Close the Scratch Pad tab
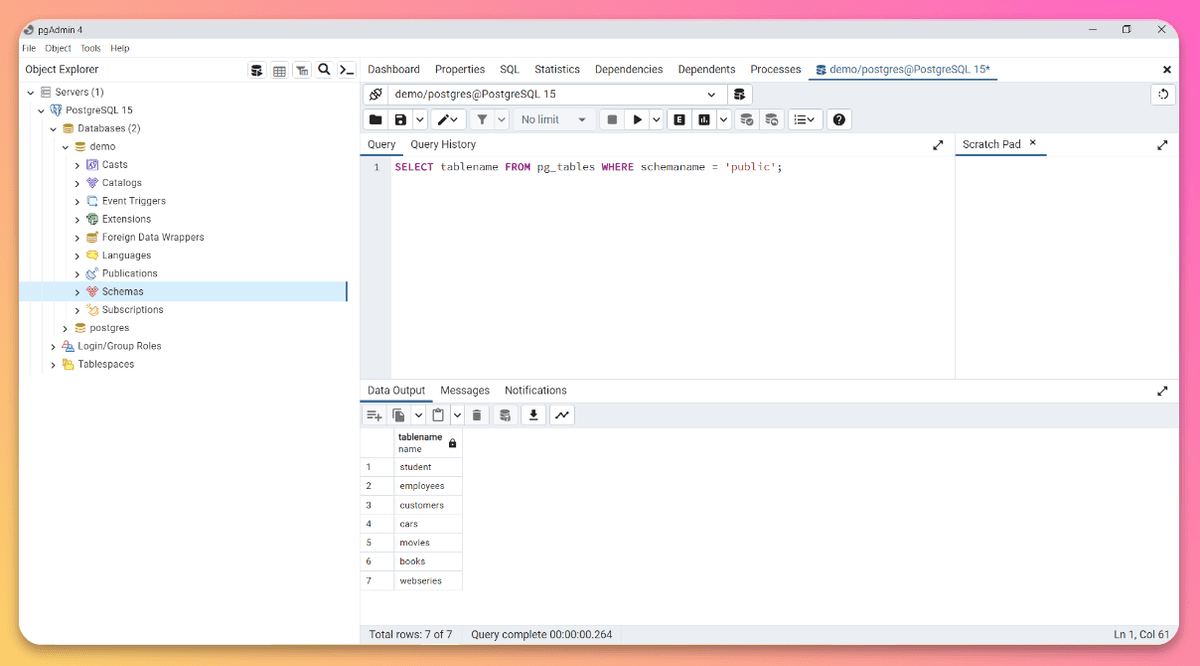 click(1033, 143)
